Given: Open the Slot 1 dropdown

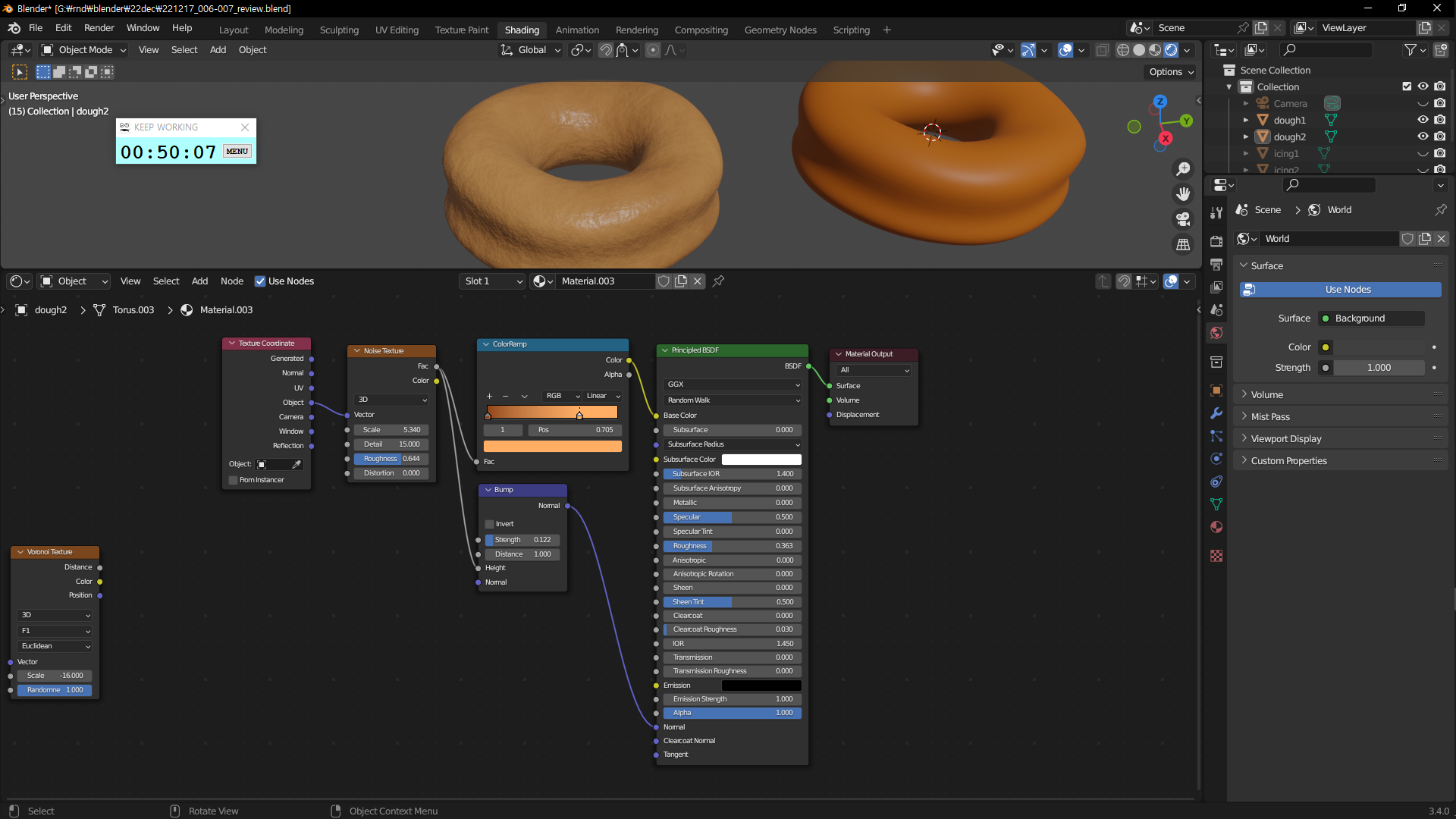Looking at the screenshot, I should tap(493, 281).
